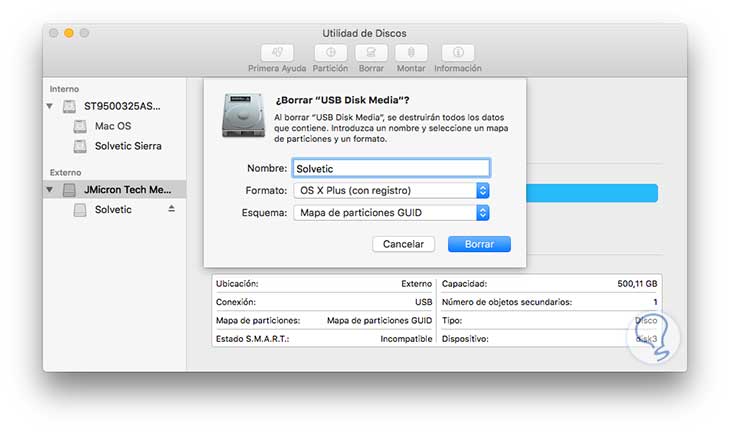Click the Utilidad de Discos window title

pyautogui.click(x=364, y=34)
